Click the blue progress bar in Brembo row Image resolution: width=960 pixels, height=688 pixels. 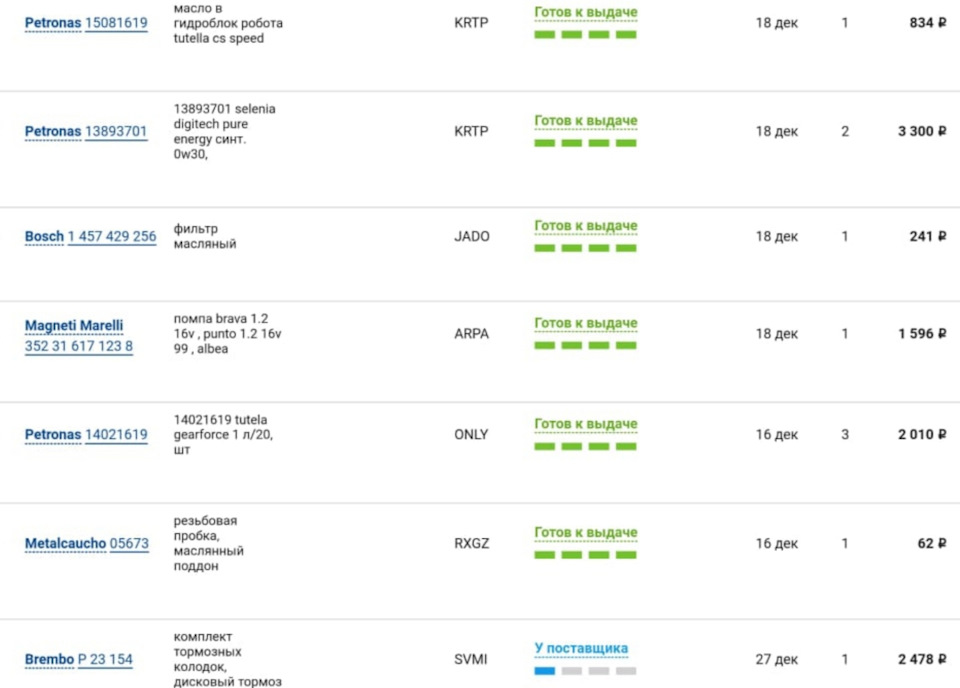coord(544,671)
